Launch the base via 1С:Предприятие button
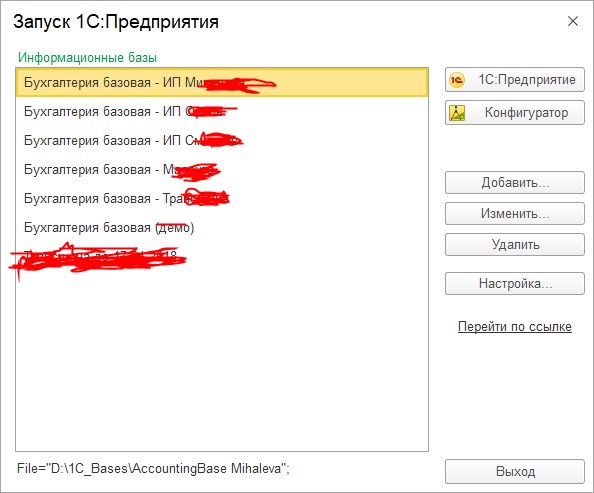Image resolution: width=594 pixels, height=493 pixels. coord(514,80)
